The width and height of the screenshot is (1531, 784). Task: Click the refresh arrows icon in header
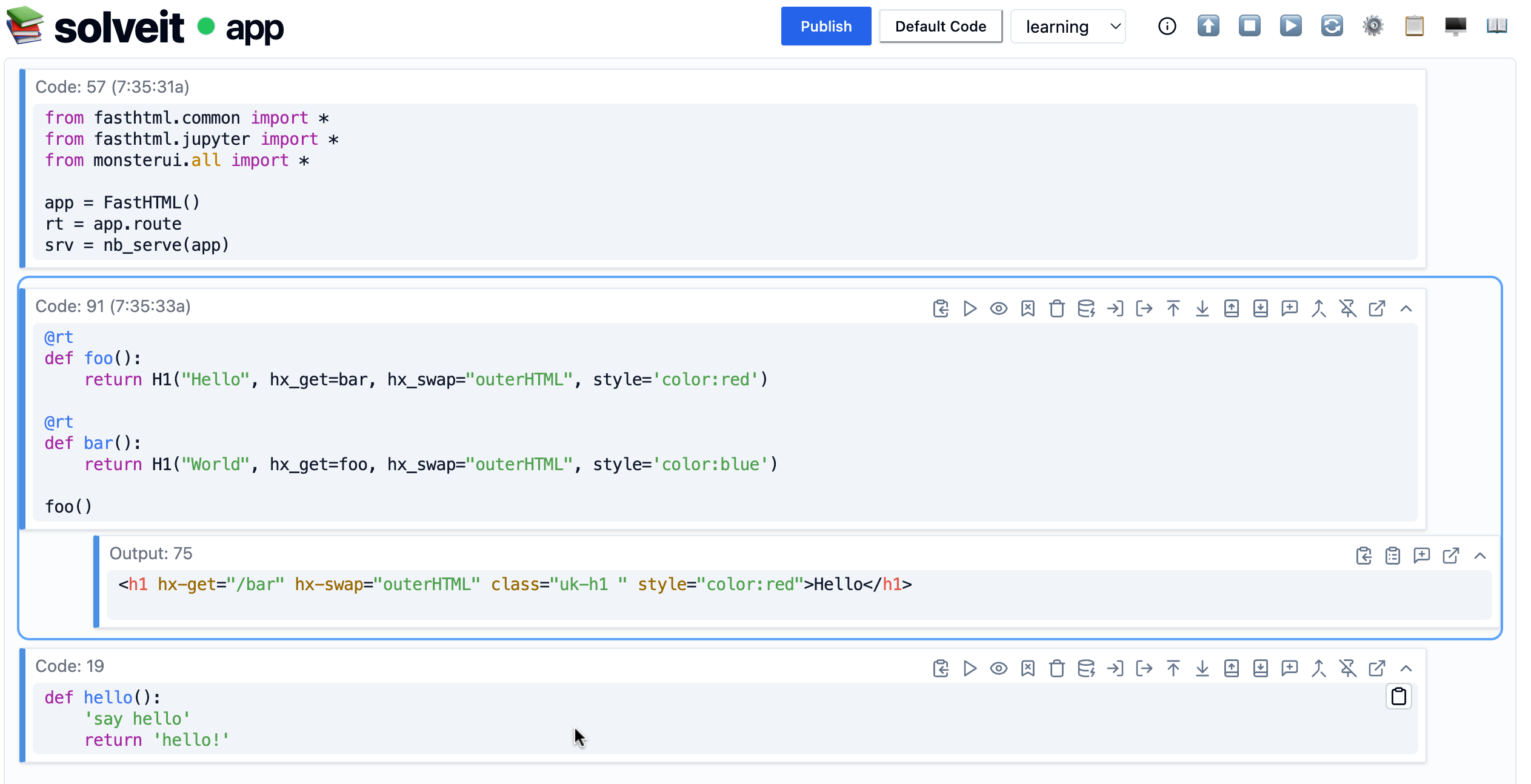1332,26
